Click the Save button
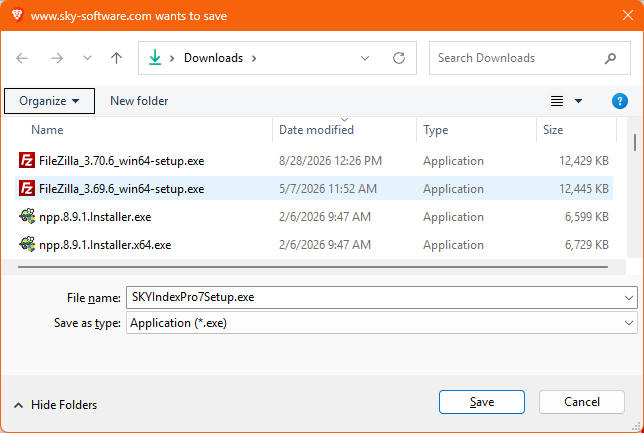The height and width of the screenshot is (433, 644). [x=482, y=402]
